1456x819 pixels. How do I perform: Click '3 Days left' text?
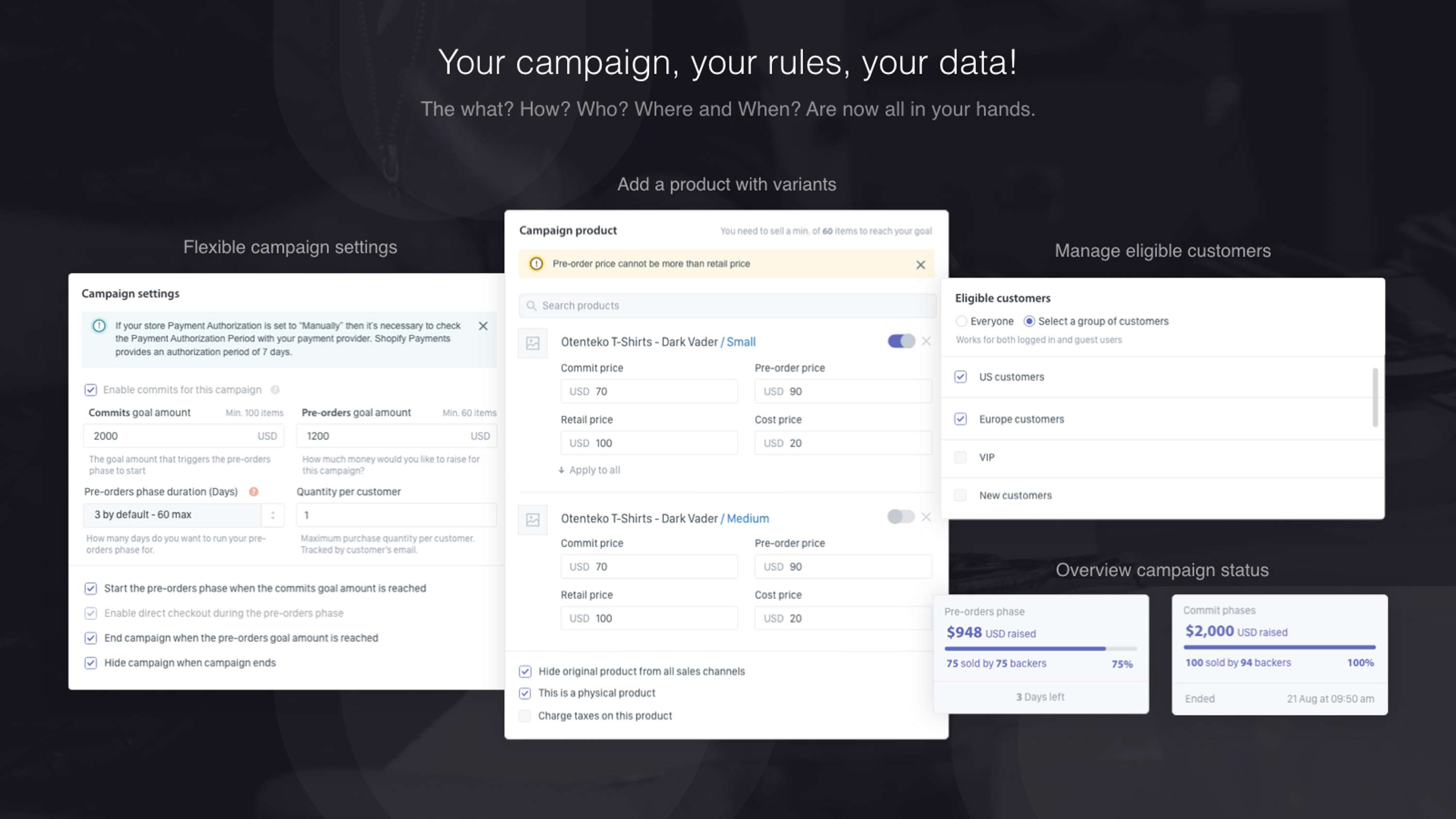[x=1040, y=697]
